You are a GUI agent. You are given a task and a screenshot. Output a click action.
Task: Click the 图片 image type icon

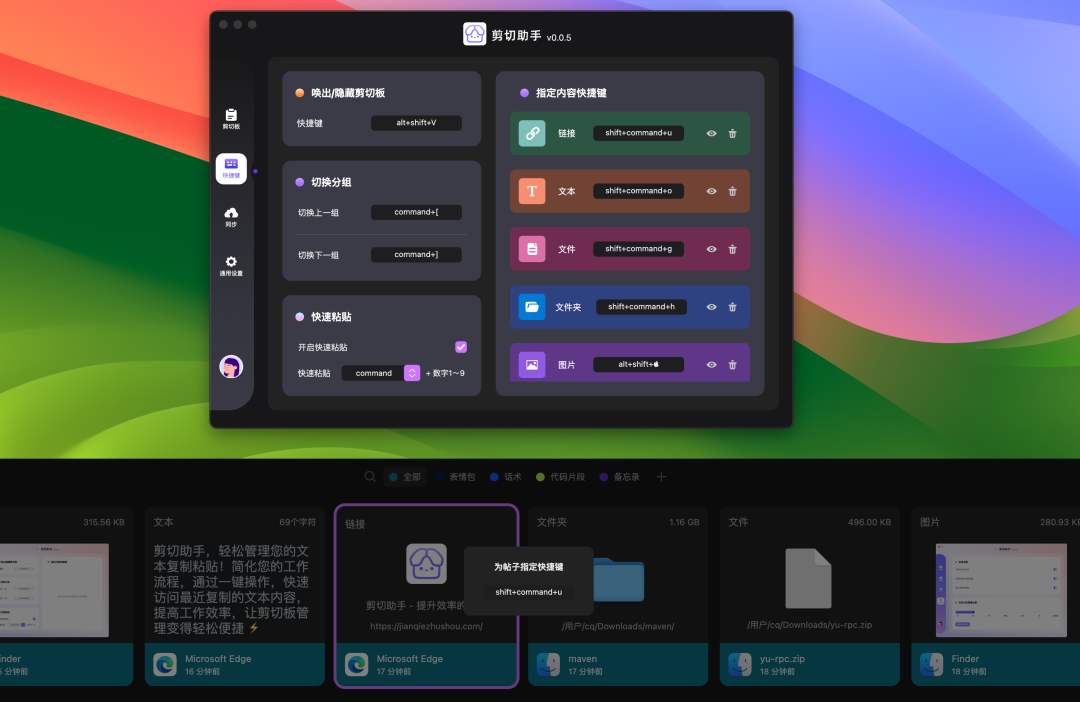531,364
